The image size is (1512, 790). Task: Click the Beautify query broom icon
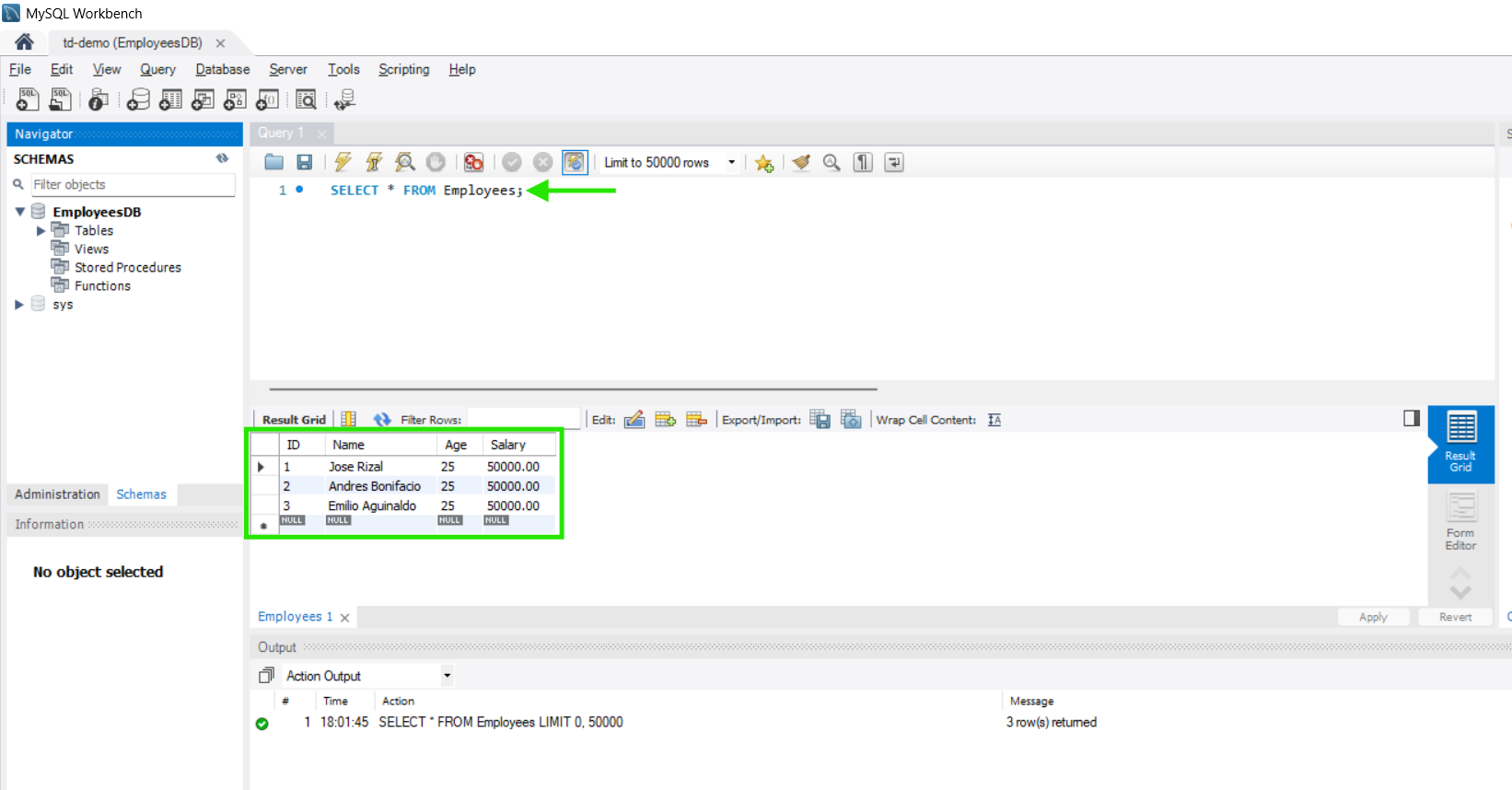(801, 162)
